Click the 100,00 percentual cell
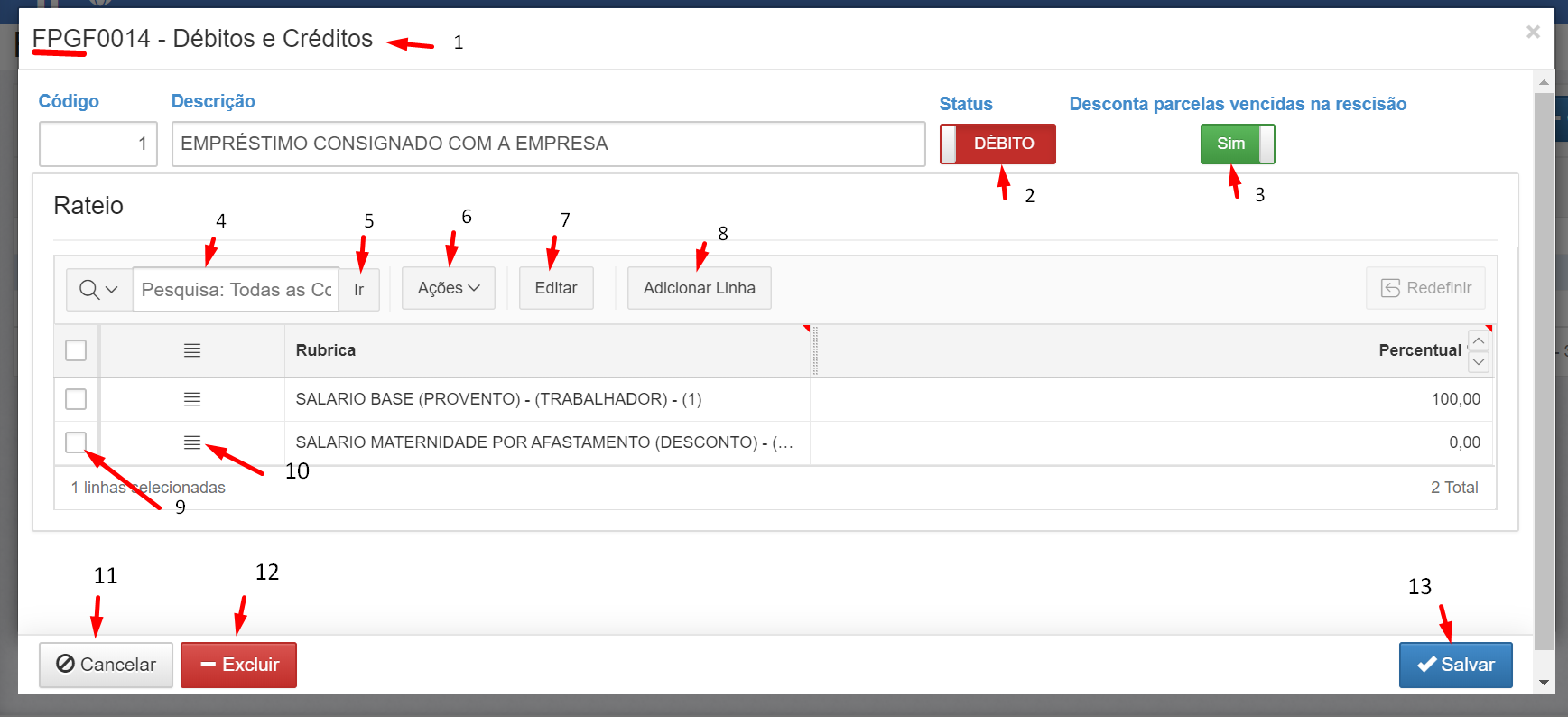 coord(1151,399)
